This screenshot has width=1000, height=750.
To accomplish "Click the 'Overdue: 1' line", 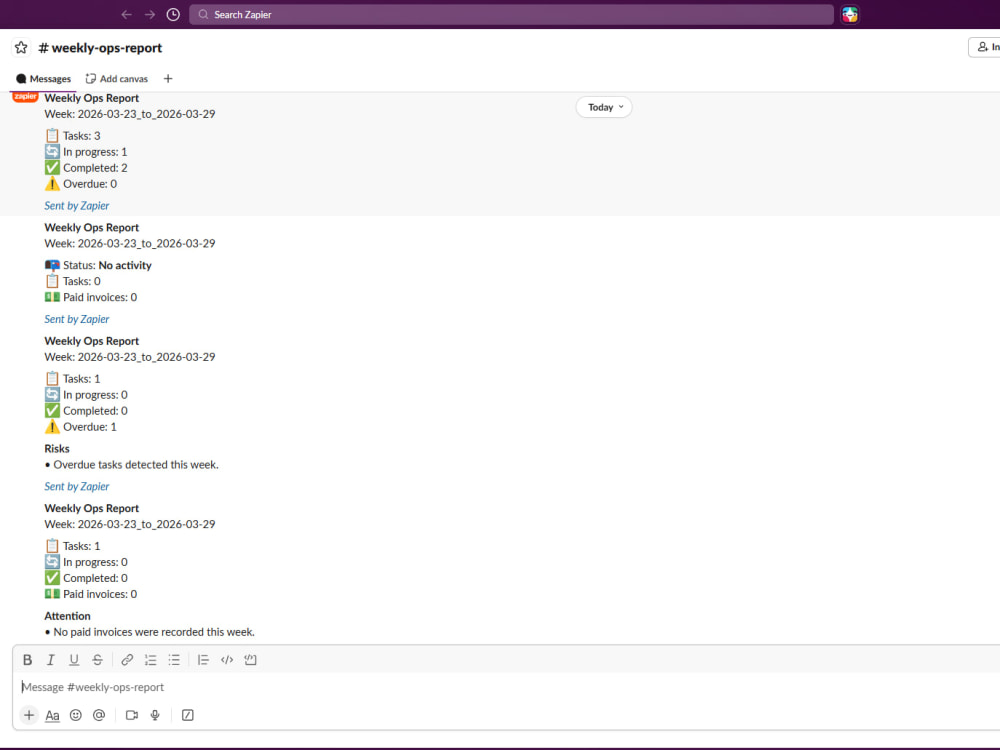I will tap(80, 427).
